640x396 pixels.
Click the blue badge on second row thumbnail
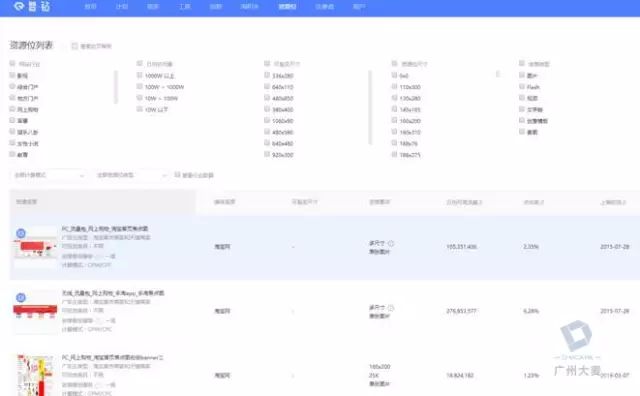coord(21,298)
